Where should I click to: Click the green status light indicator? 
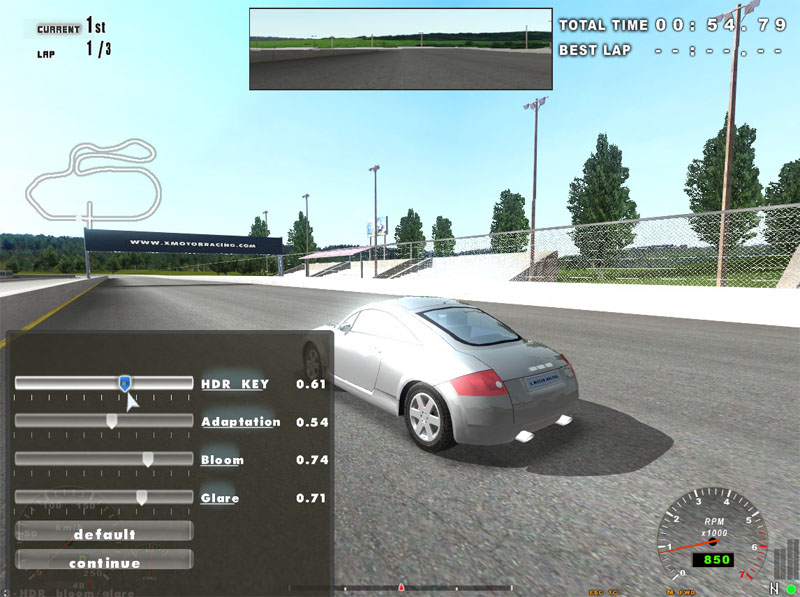click(x=790, y=588)
